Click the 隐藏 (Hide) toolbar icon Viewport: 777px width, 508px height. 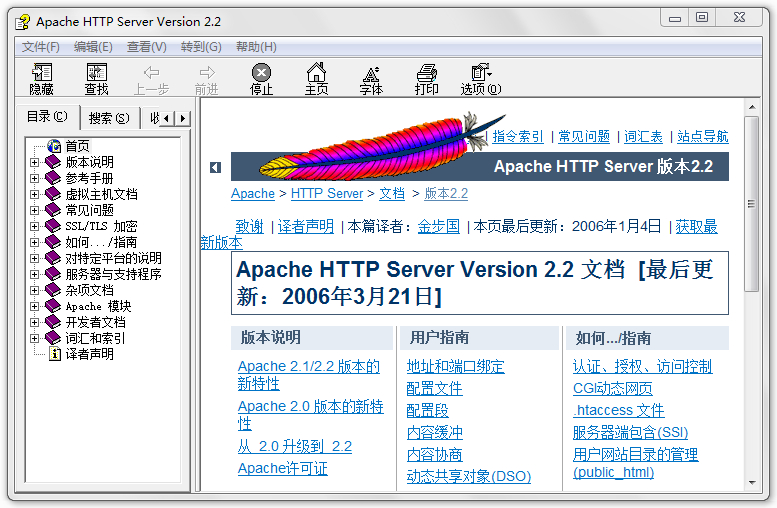click(x=42, y=72)
